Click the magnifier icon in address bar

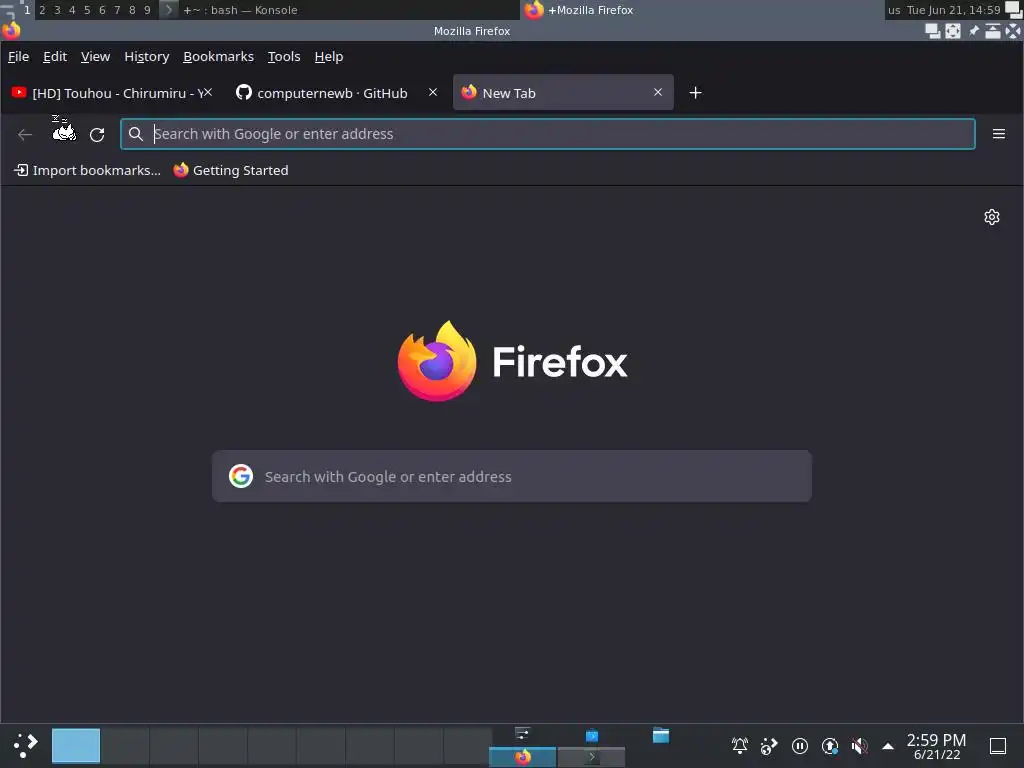pos(136,134)
